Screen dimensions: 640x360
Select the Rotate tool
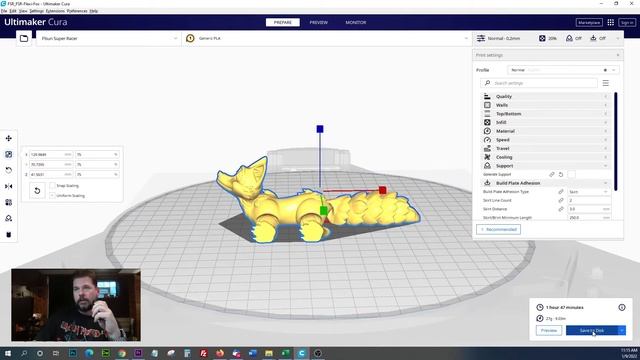[9, 170]
